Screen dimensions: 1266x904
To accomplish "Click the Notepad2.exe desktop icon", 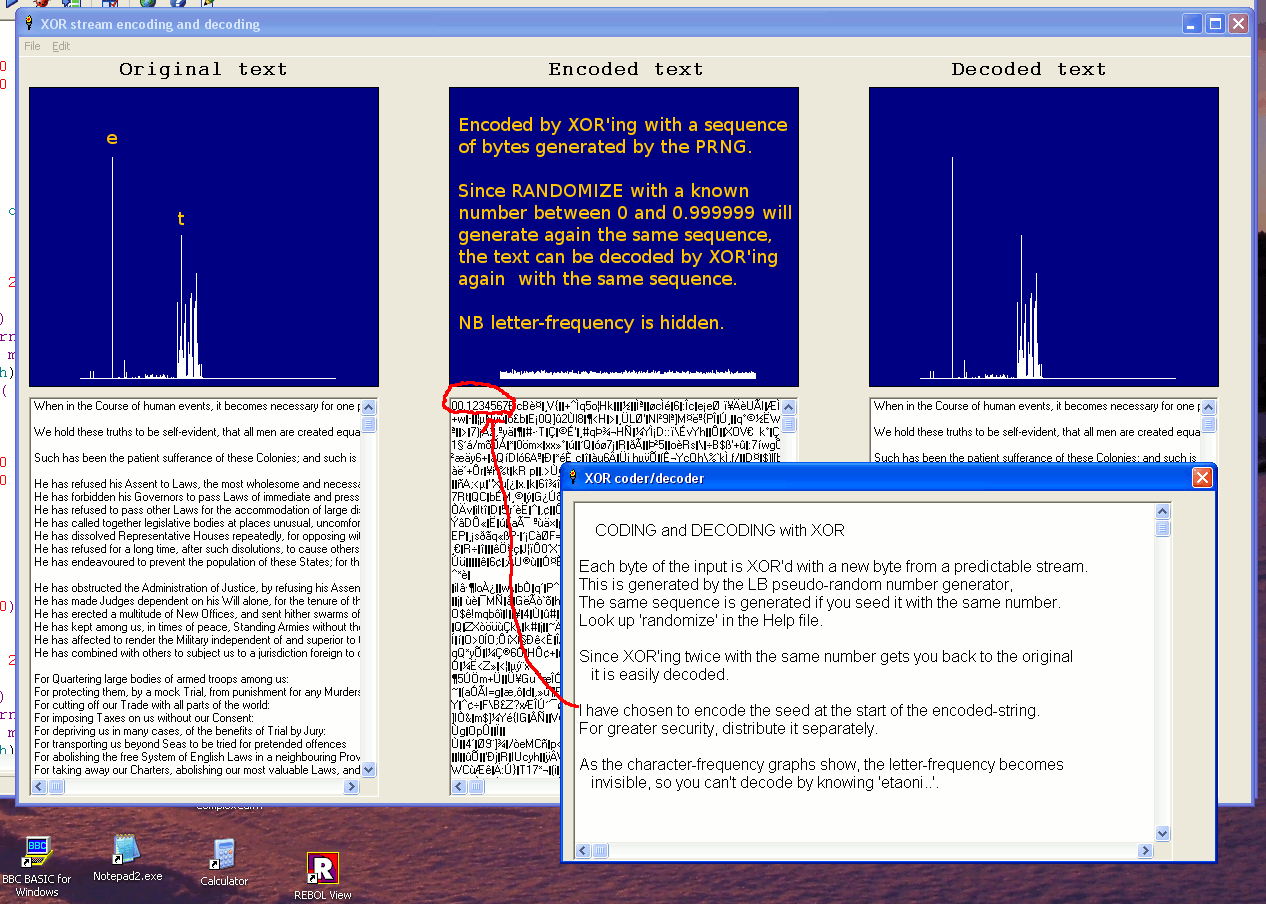I will pyautogui.click(x=127, y=849).
